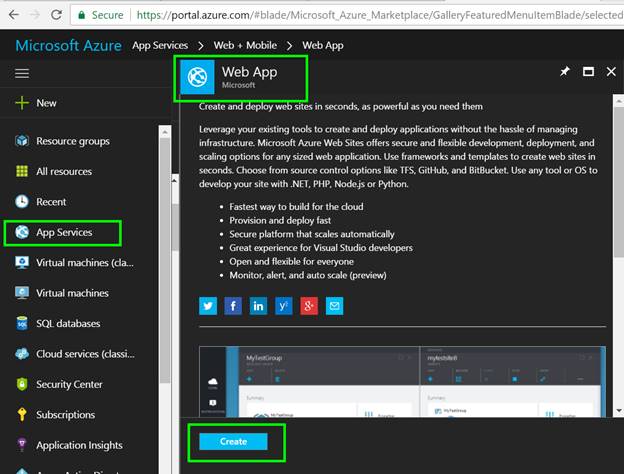The width and height of the screenshot is (624, 474).
Task: Open Virtual machines (cla... sidebar item
Action: click(x=85, y=263)
